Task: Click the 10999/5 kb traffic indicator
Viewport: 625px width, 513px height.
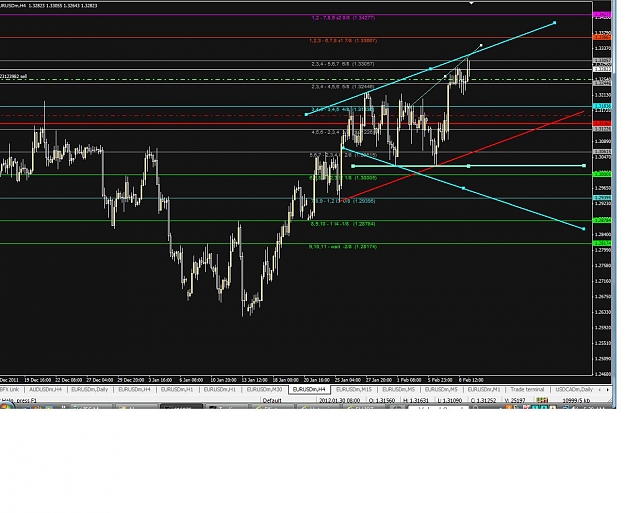Action: [576, 401]
